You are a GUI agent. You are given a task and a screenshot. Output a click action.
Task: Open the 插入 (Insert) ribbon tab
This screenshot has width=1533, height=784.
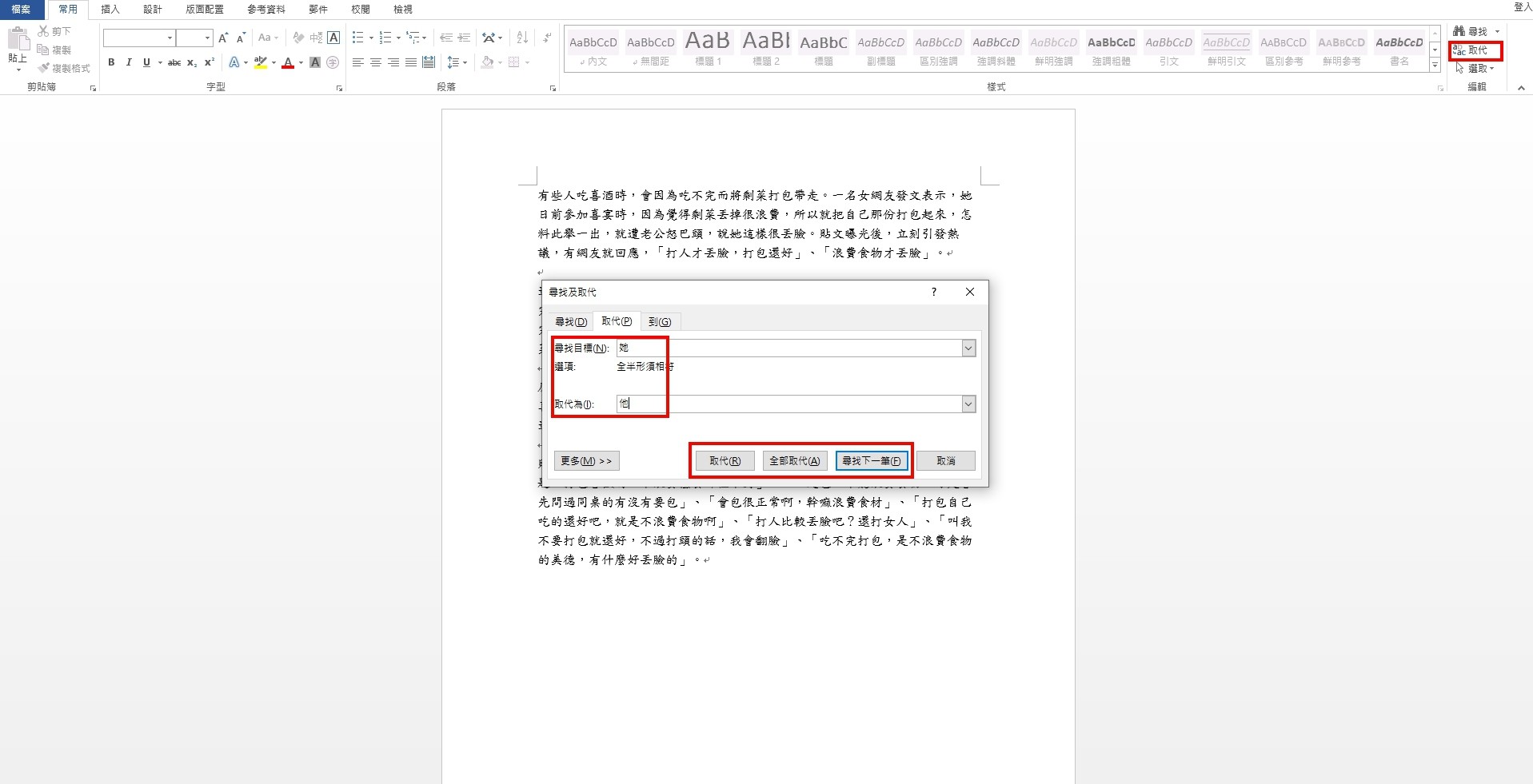[x=110, y=10]
